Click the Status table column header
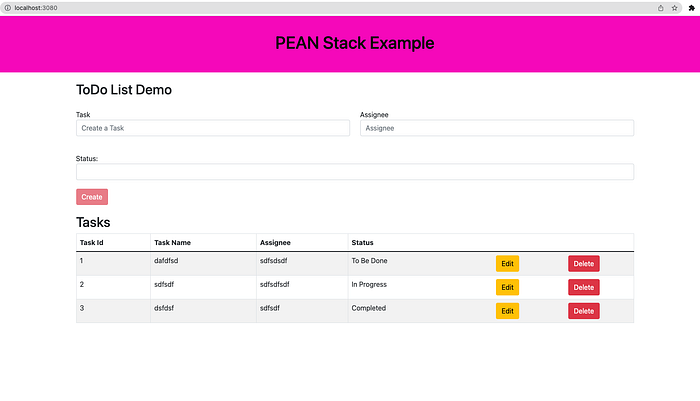 (362, 242)
